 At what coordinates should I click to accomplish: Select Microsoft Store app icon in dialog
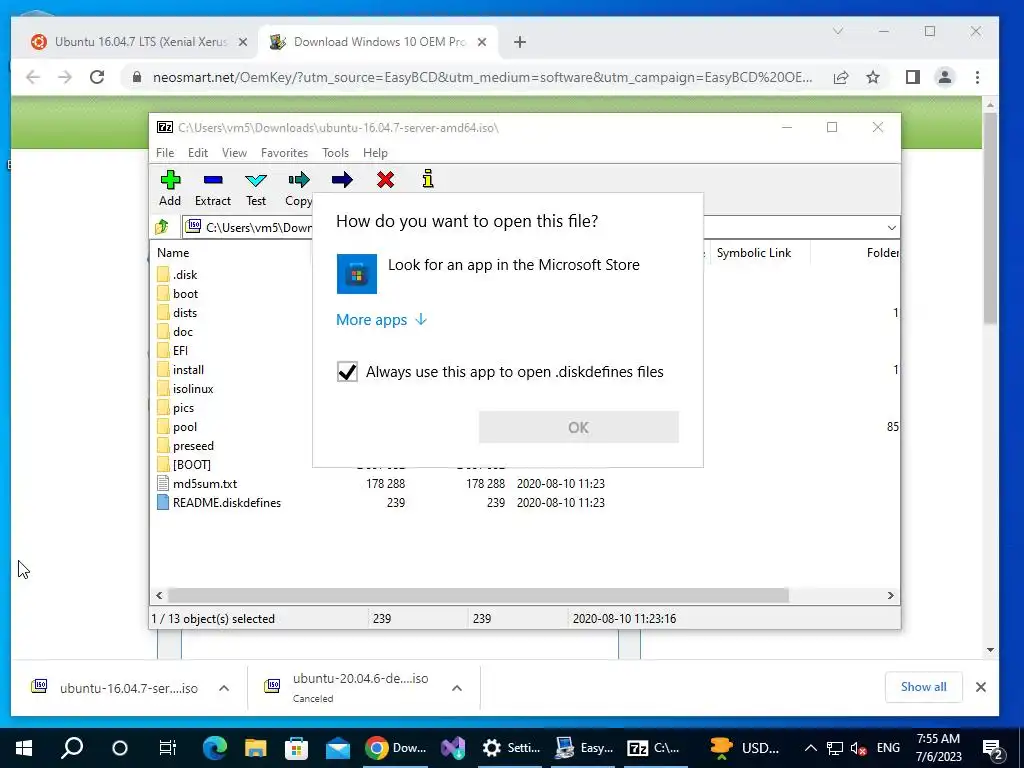click(x=357, y=274)
